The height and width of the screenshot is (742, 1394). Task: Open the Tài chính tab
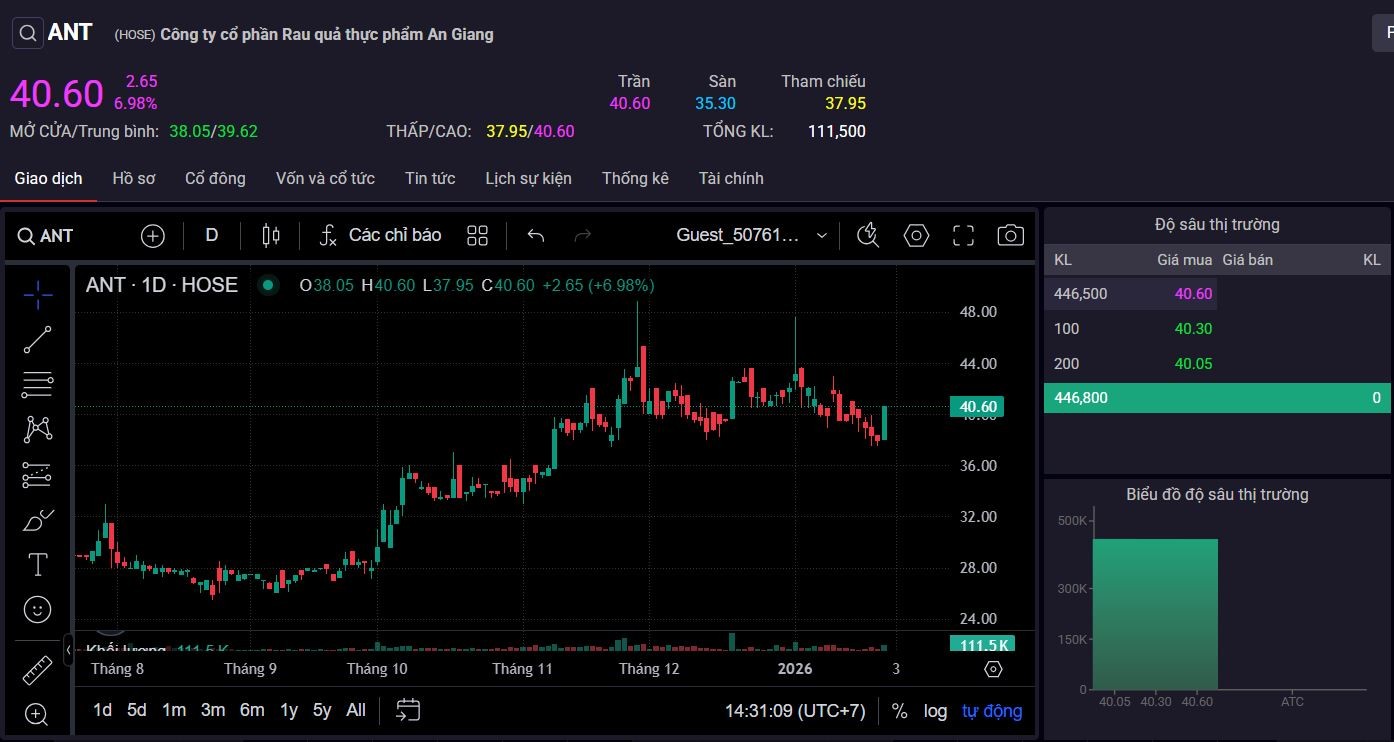pyautogui.click(x=731, y=178)
